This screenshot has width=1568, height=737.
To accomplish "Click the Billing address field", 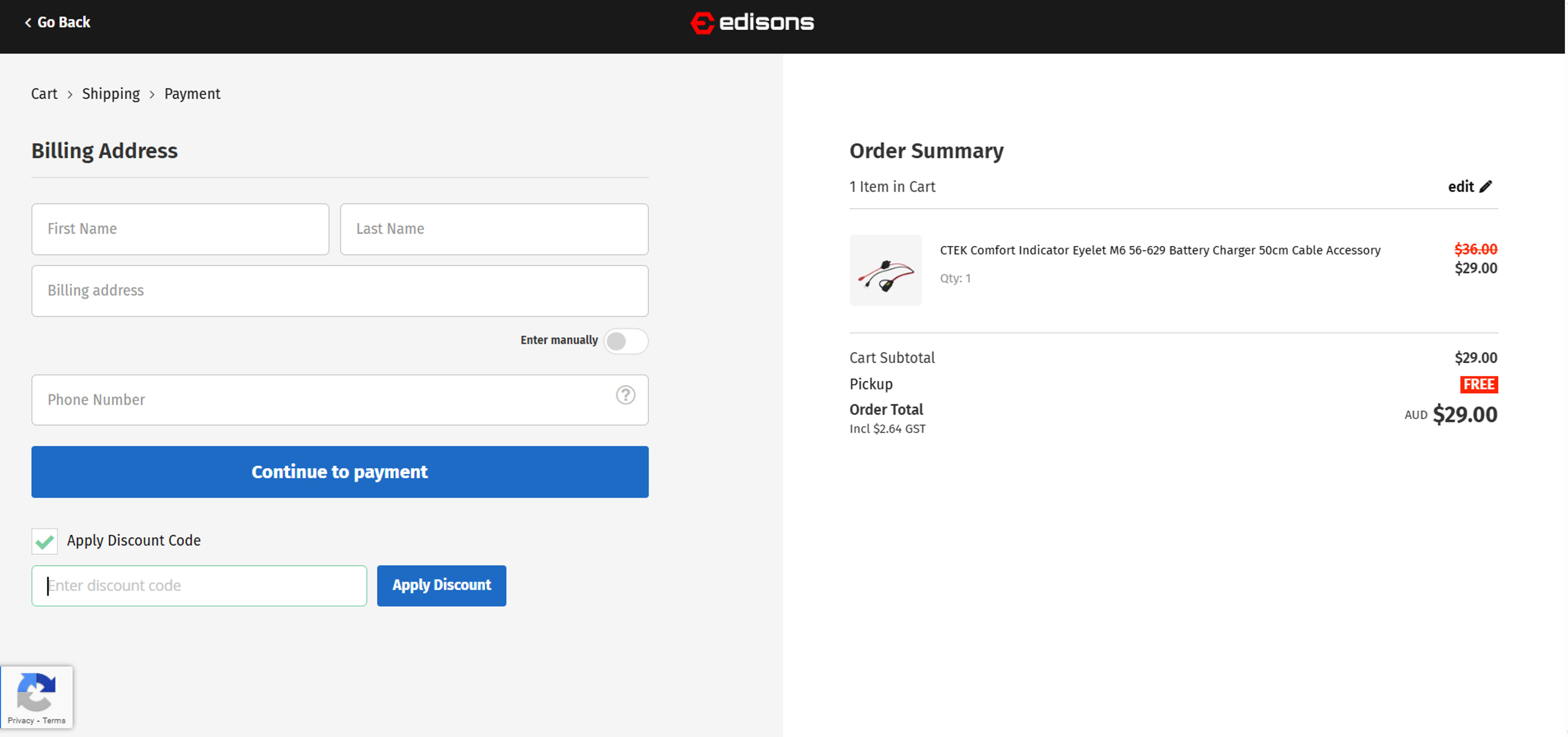I will click(340, 291).
